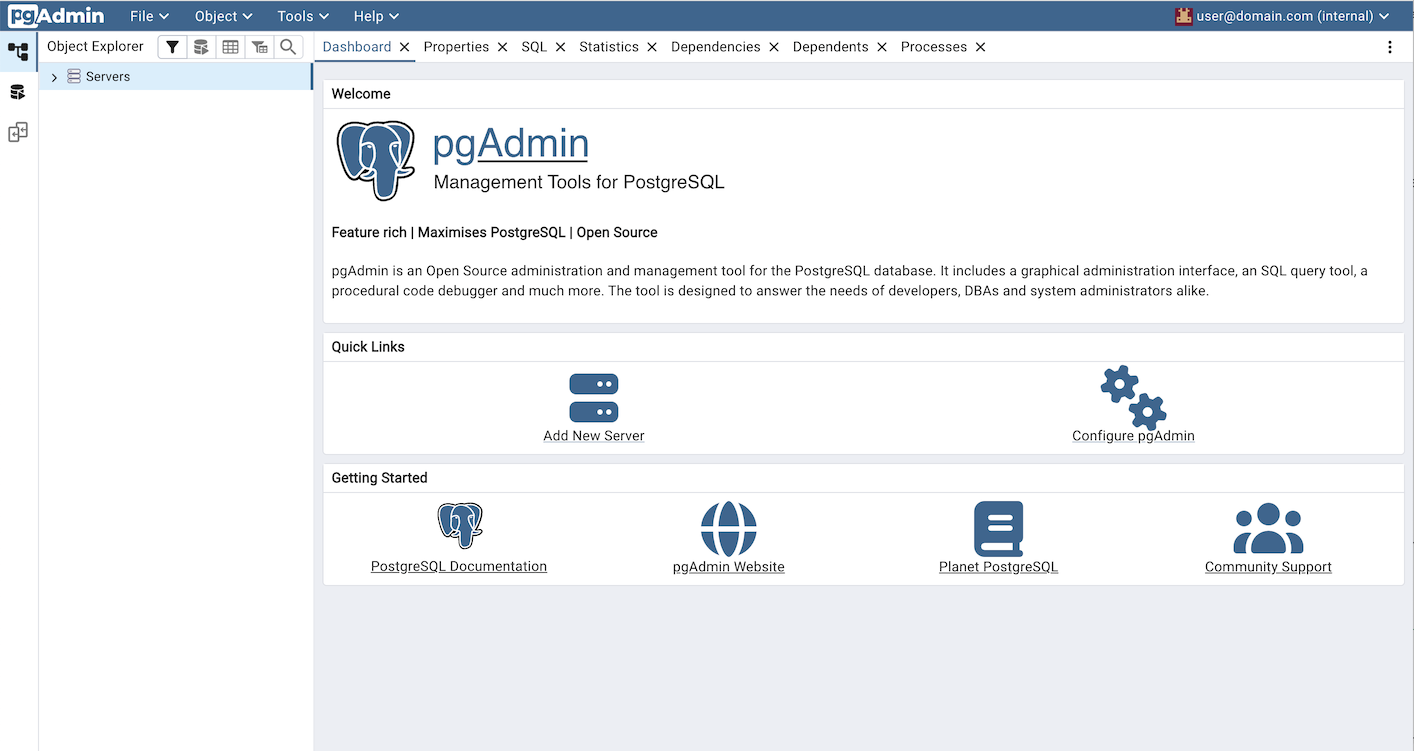This screenshot has width=1414, height=751.
Task: Switch to the SQL tab
Action: click(534, 47)
